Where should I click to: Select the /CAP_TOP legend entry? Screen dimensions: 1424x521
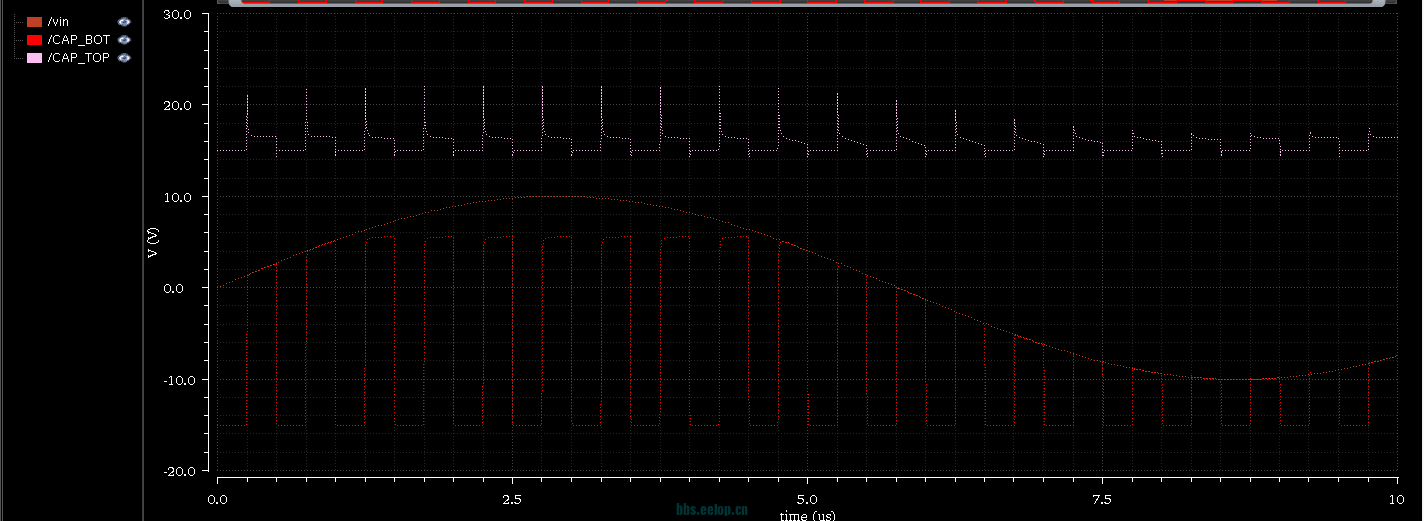click(78, 58)
